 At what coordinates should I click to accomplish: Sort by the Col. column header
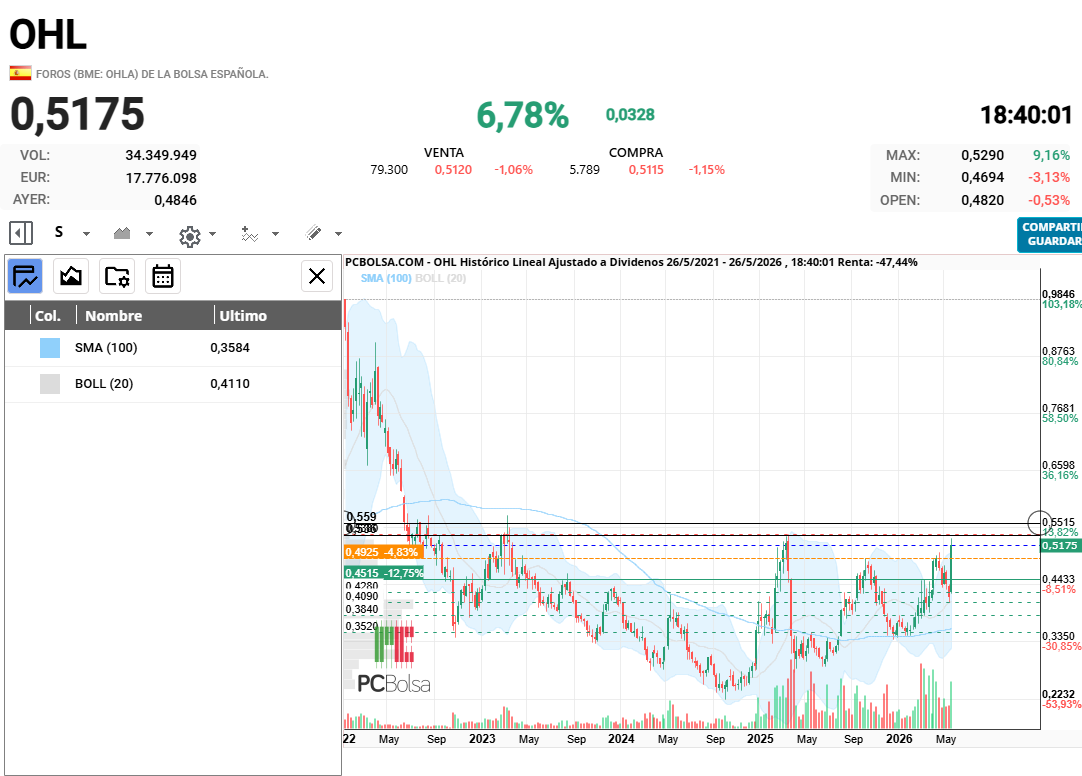point(48,316)
